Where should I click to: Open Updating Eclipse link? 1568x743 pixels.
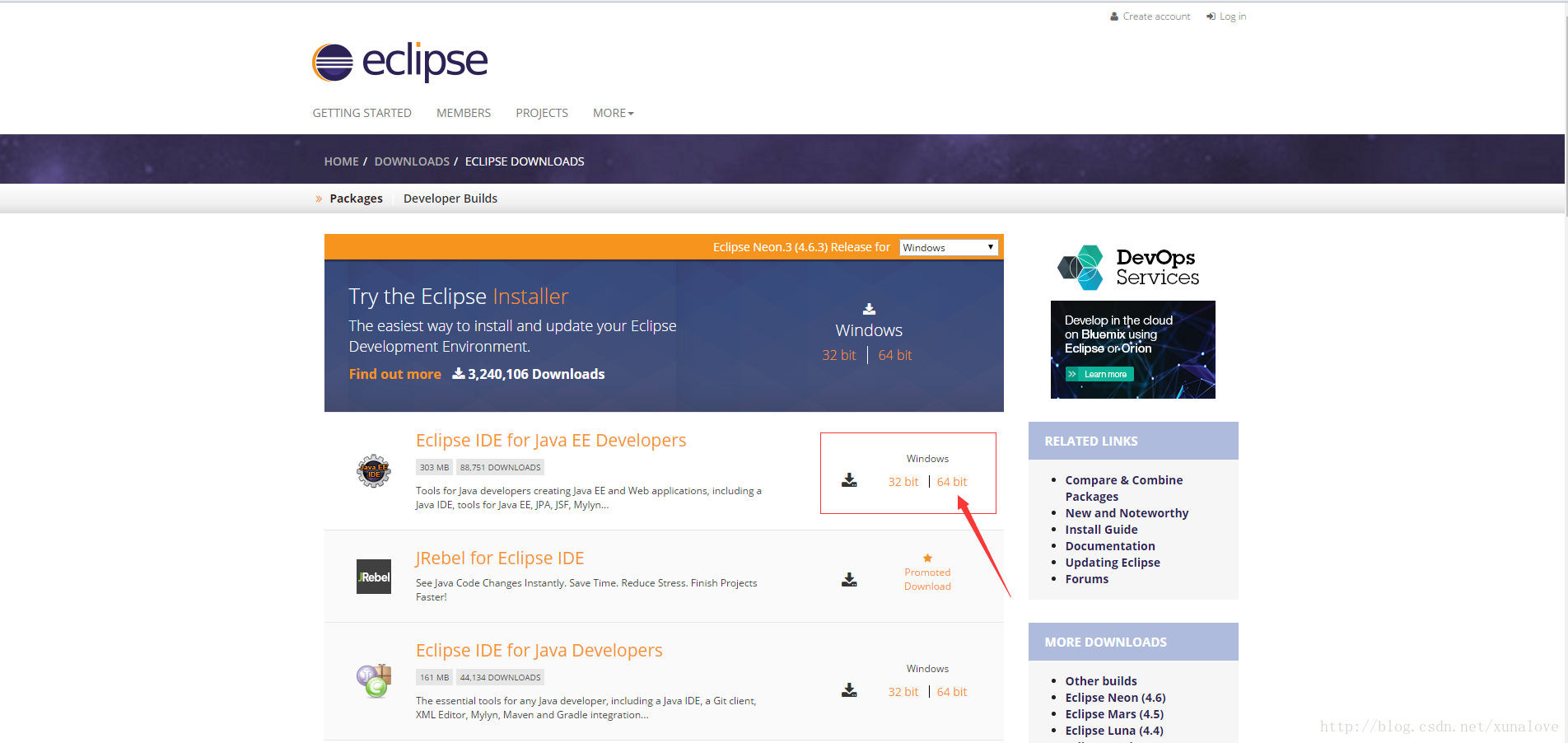coord(1113,563)
